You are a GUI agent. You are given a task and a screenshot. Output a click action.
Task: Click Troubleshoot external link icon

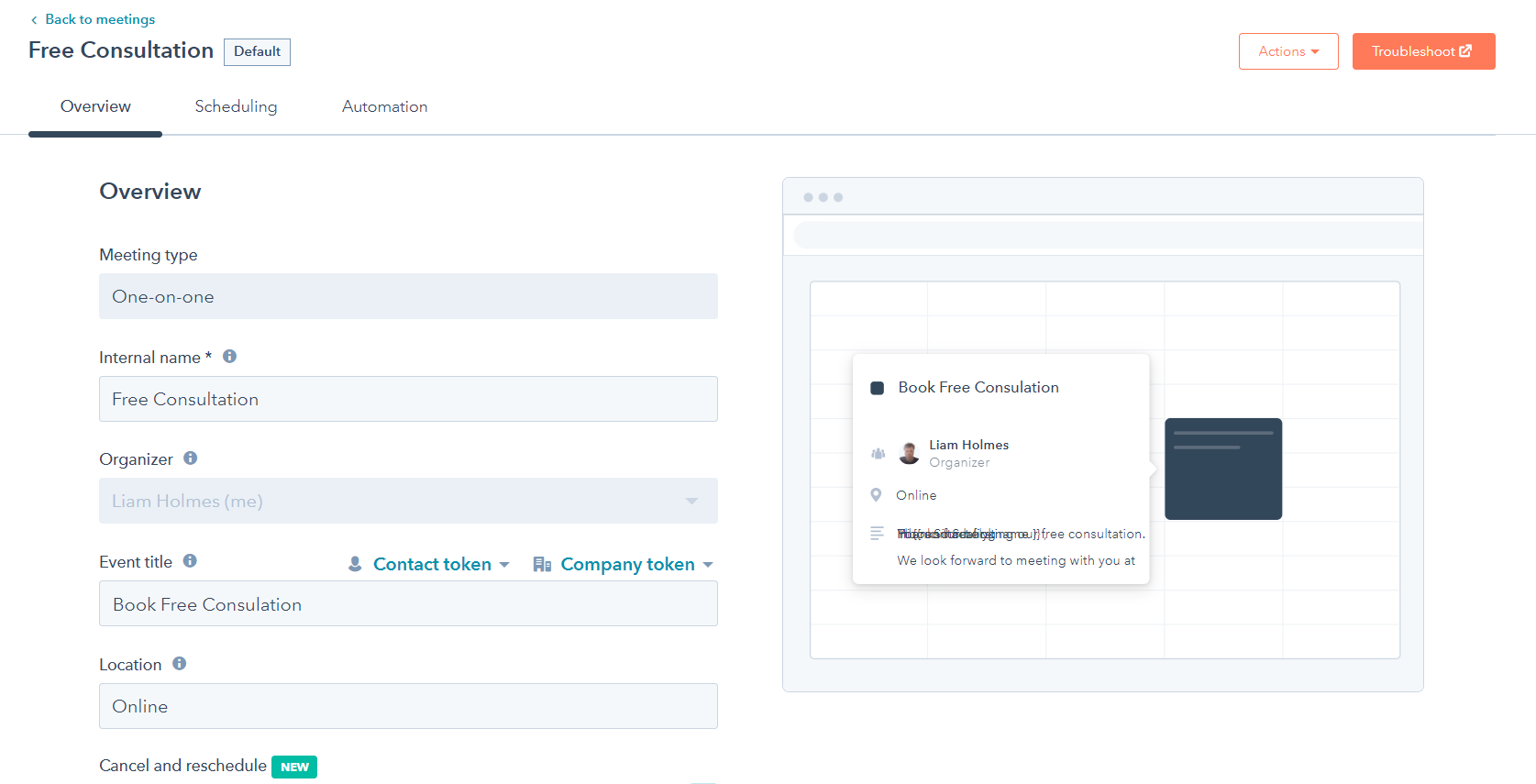1465,51
